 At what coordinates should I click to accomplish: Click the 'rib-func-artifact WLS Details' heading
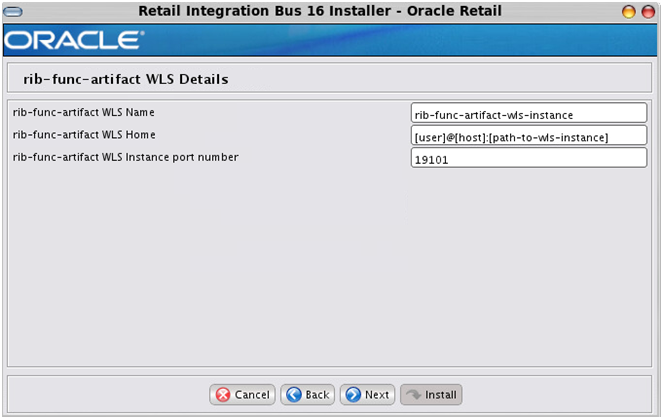(126, 79)
